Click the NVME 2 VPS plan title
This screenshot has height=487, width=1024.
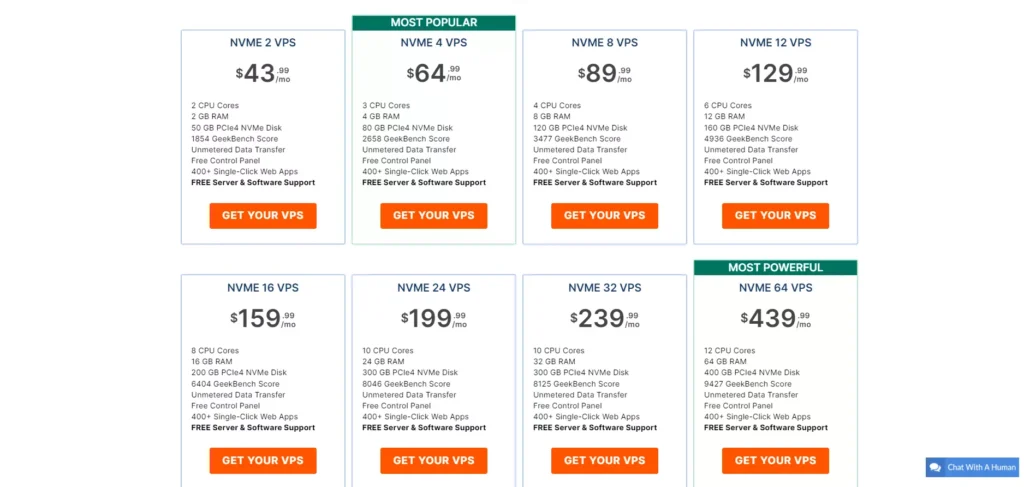coord(263,43)
